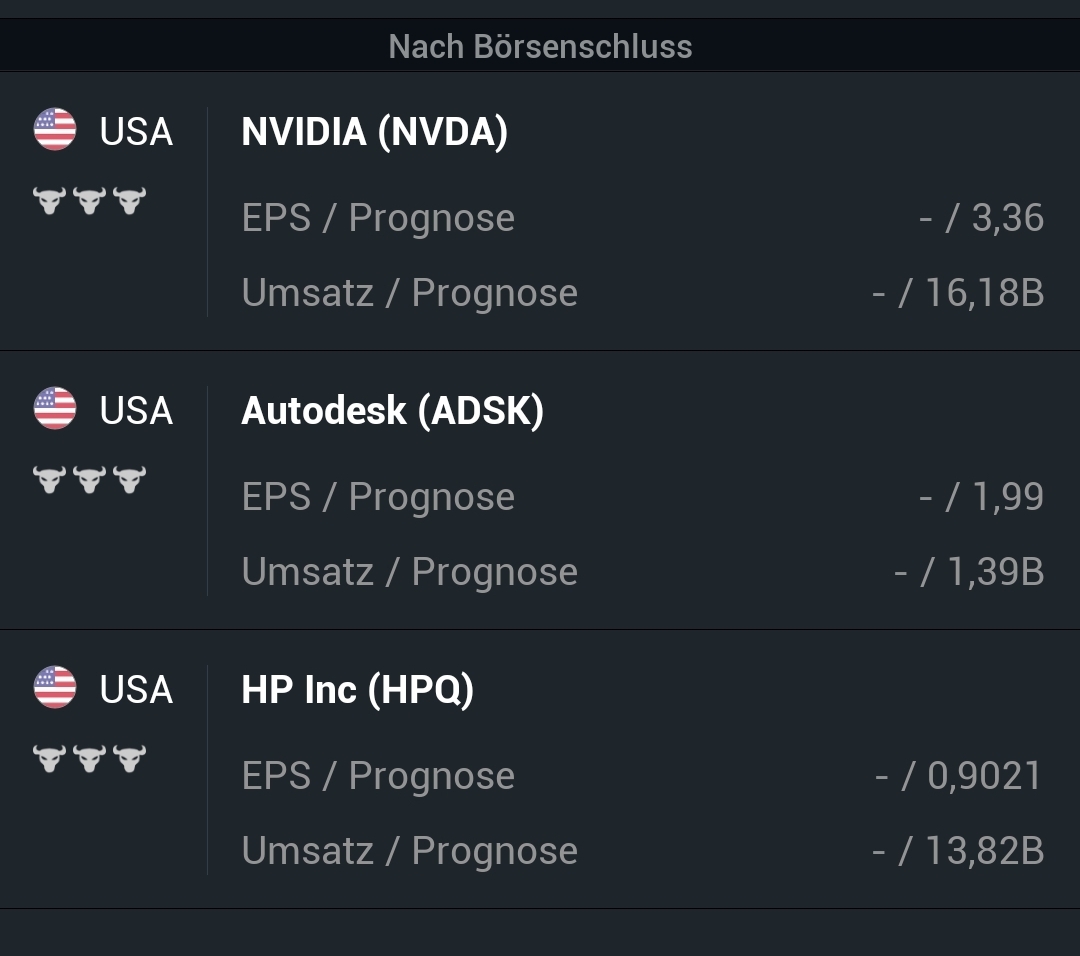Click the Autodesk revenue forecast 1,39B

[994, 572]
